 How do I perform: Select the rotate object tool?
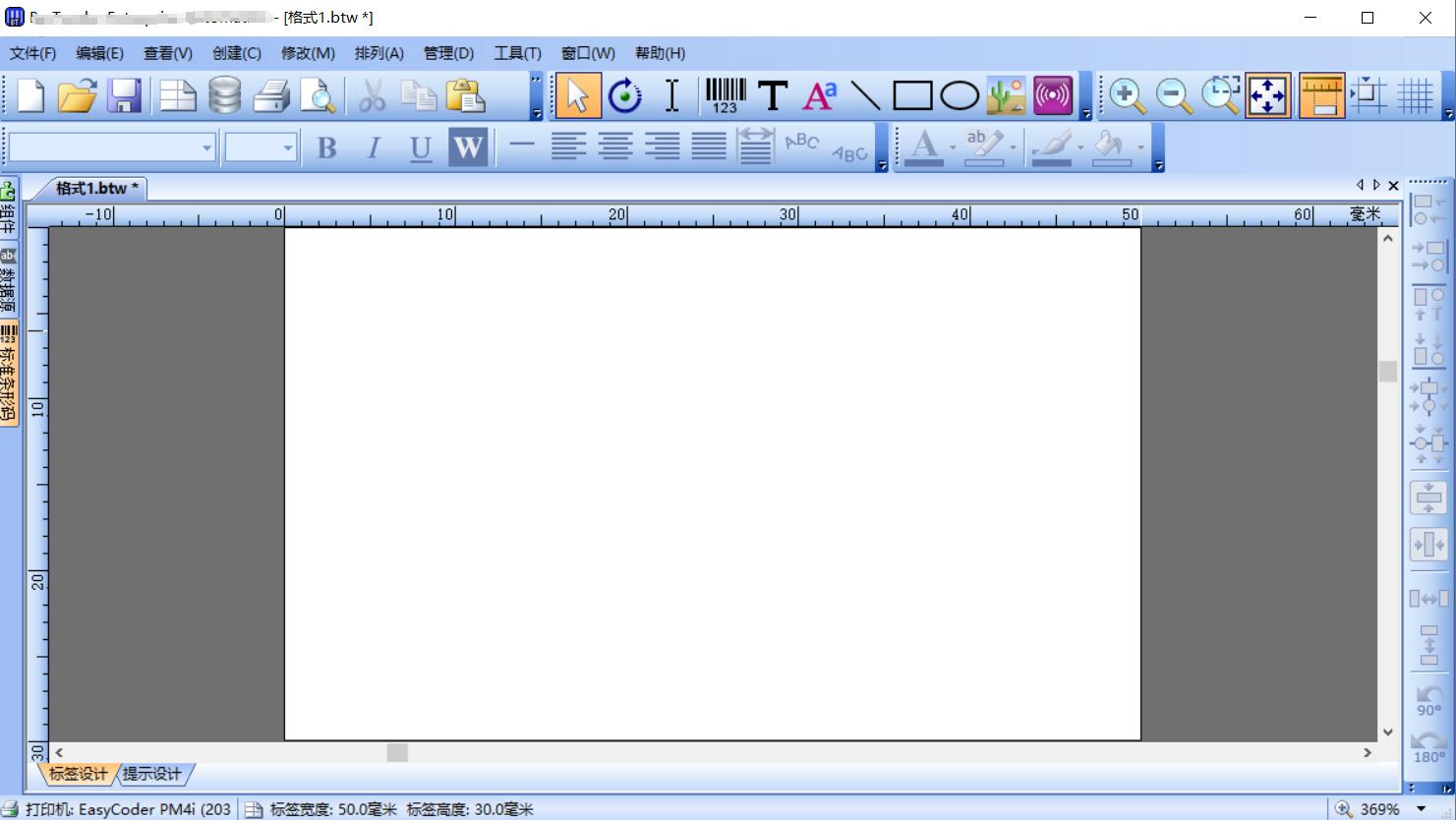point(624,95)
